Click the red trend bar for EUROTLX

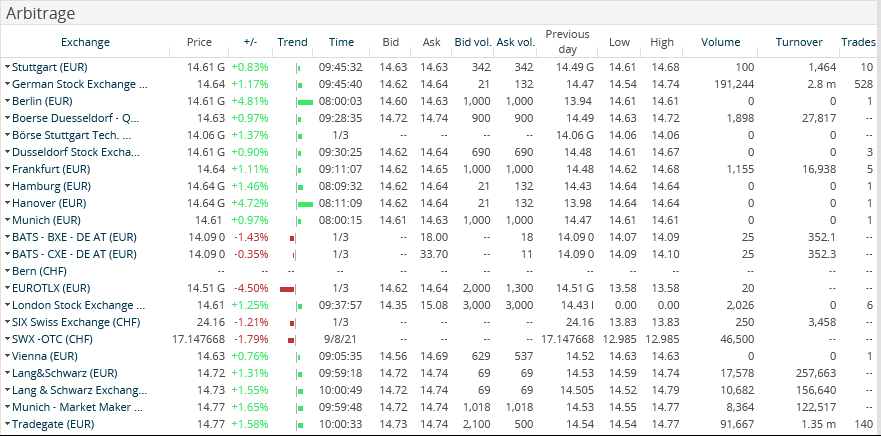288,288
